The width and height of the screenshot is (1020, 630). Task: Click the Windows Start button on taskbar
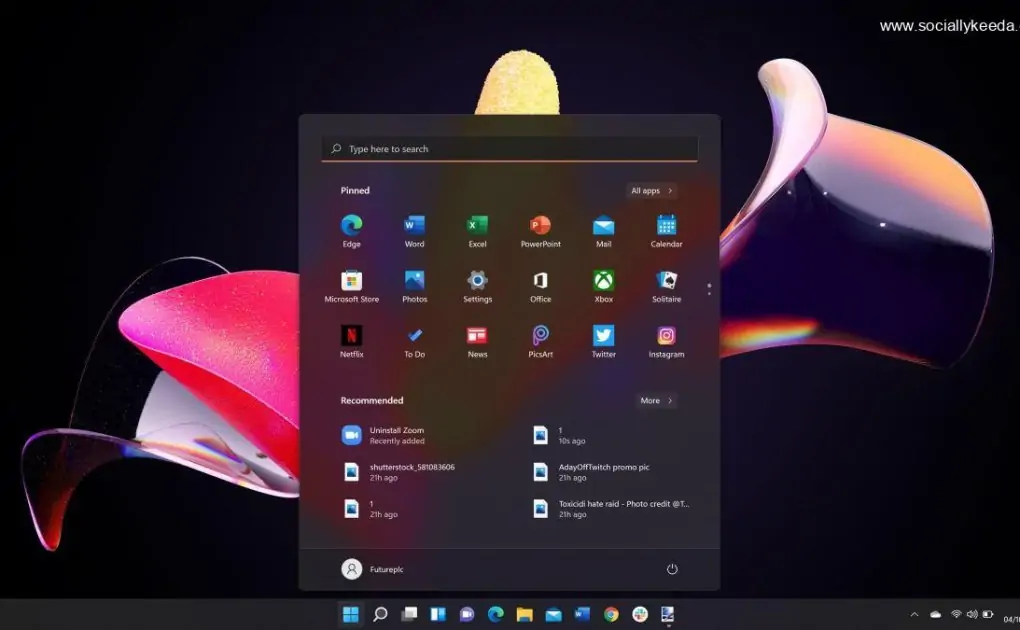351,614
